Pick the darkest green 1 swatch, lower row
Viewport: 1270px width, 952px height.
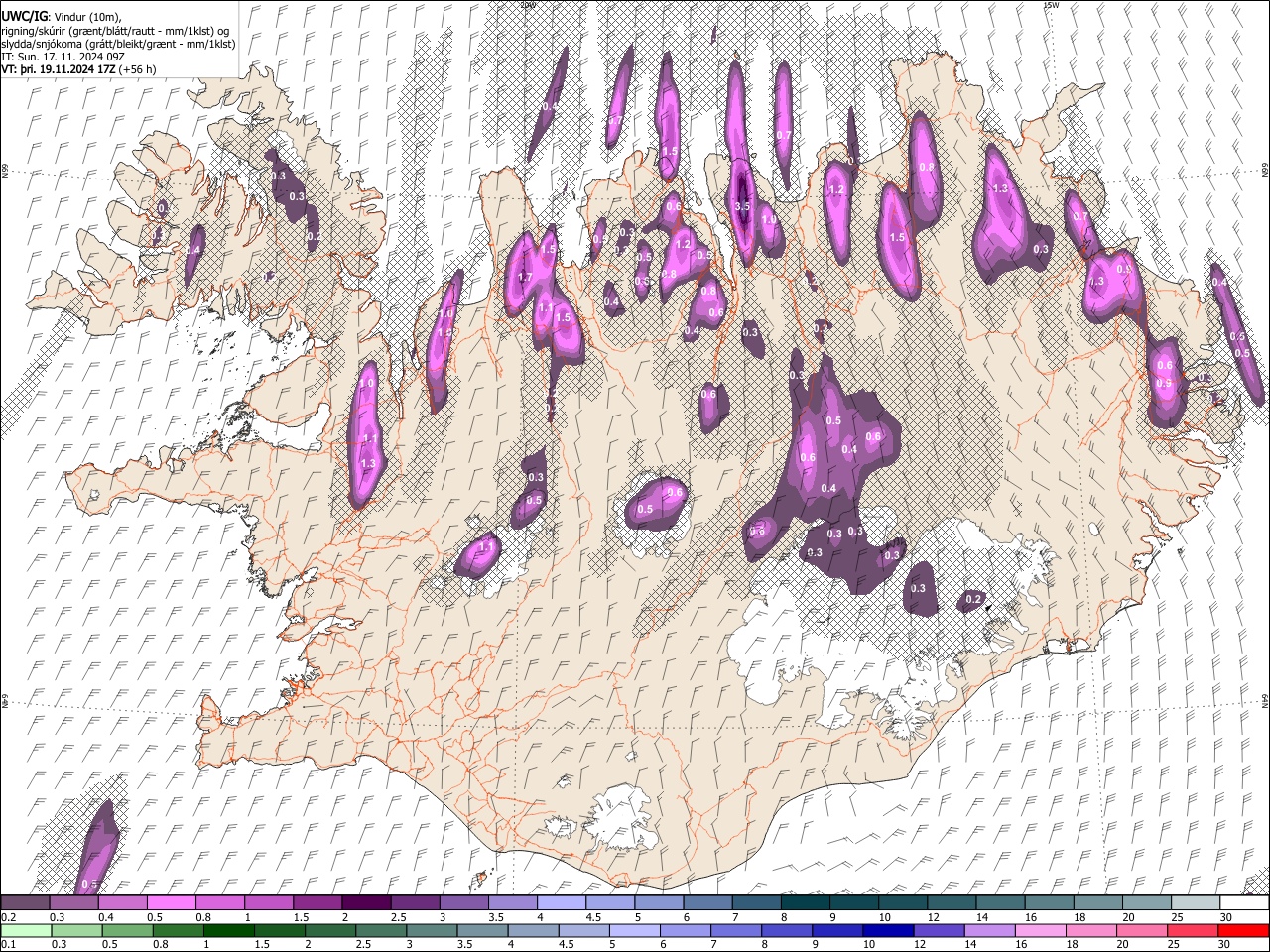pos(229,930)
